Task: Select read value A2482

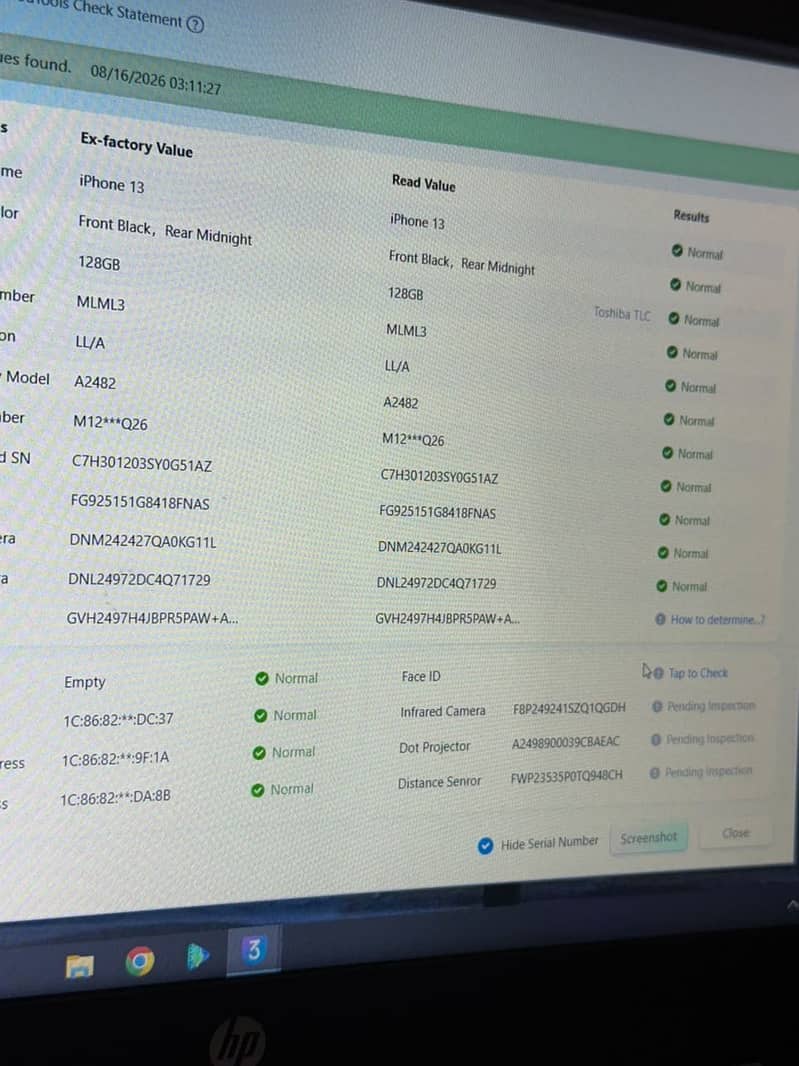Action: click(x=401, y=402)
